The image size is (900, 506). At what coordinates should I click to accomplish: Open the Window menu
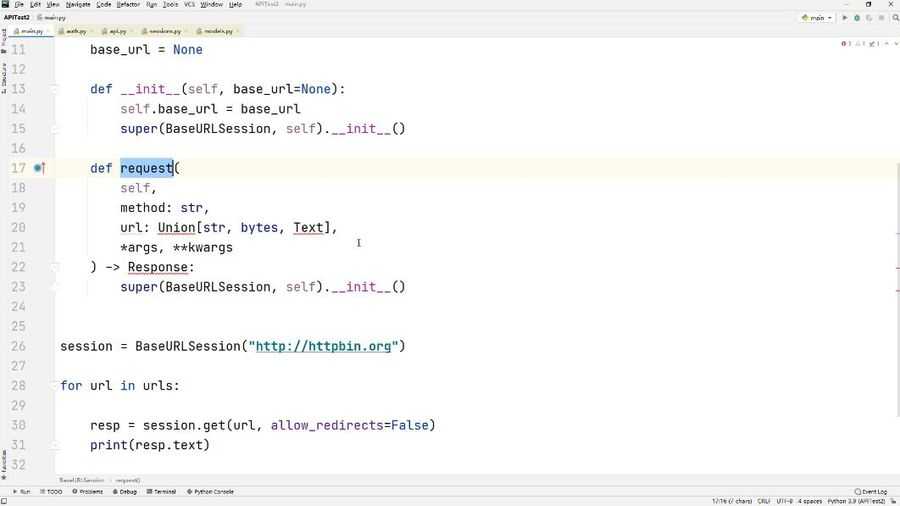[x=211, y=4]
